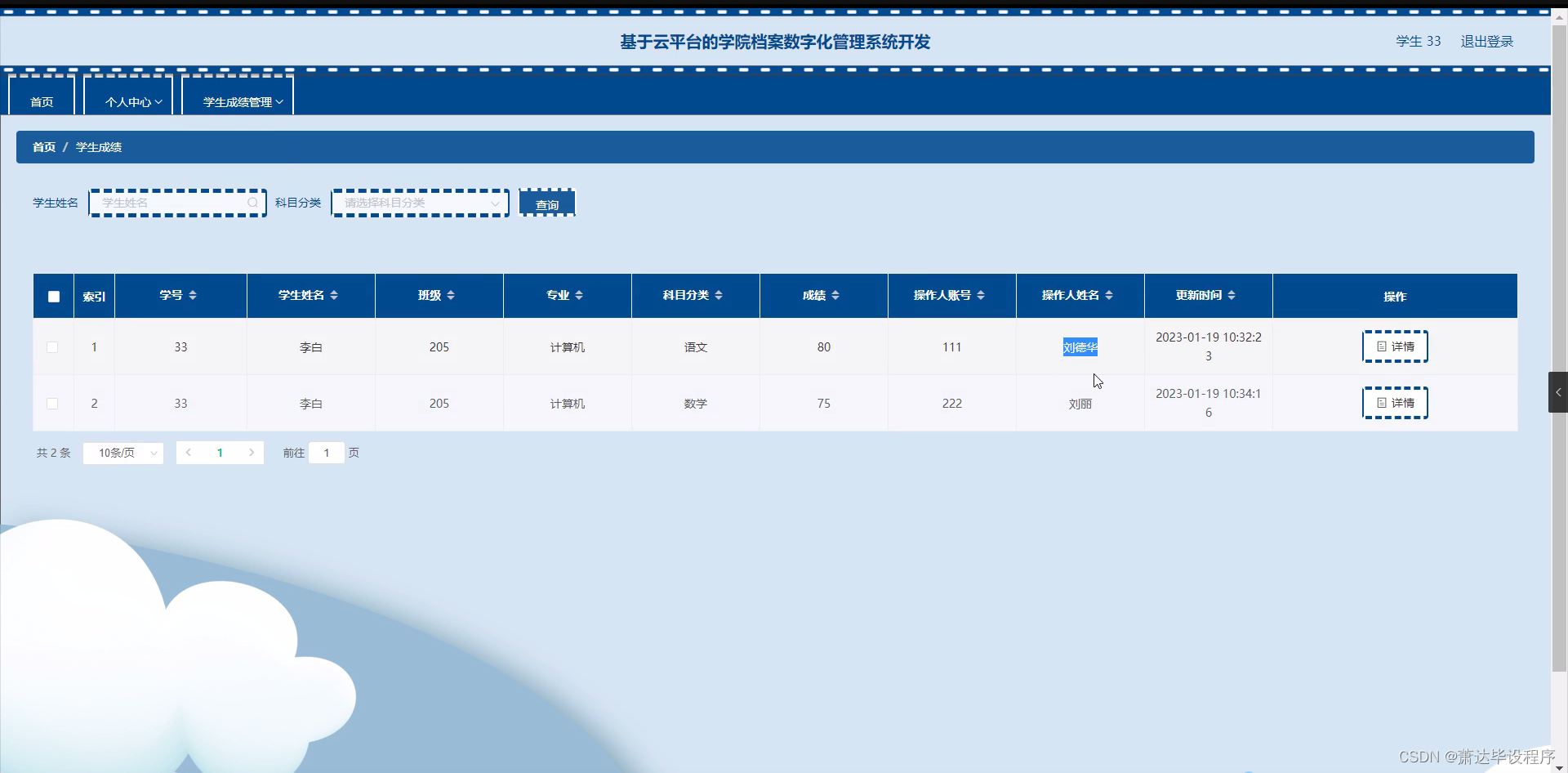Select page number 1 in pagination

[220, 453]
